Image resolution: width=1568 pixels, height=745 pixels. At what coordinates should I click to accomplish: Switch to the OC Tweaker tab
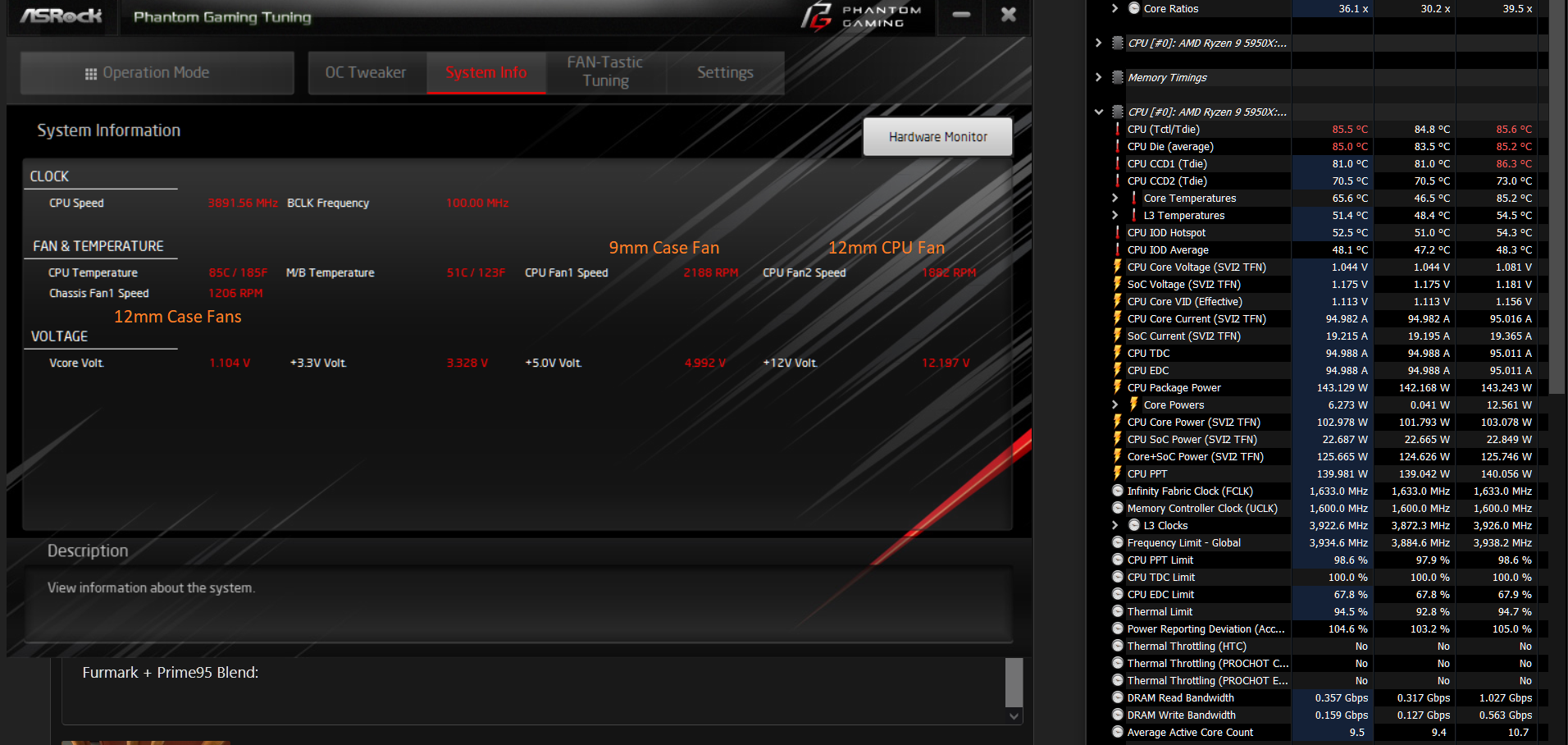click(x=366, y=73)
